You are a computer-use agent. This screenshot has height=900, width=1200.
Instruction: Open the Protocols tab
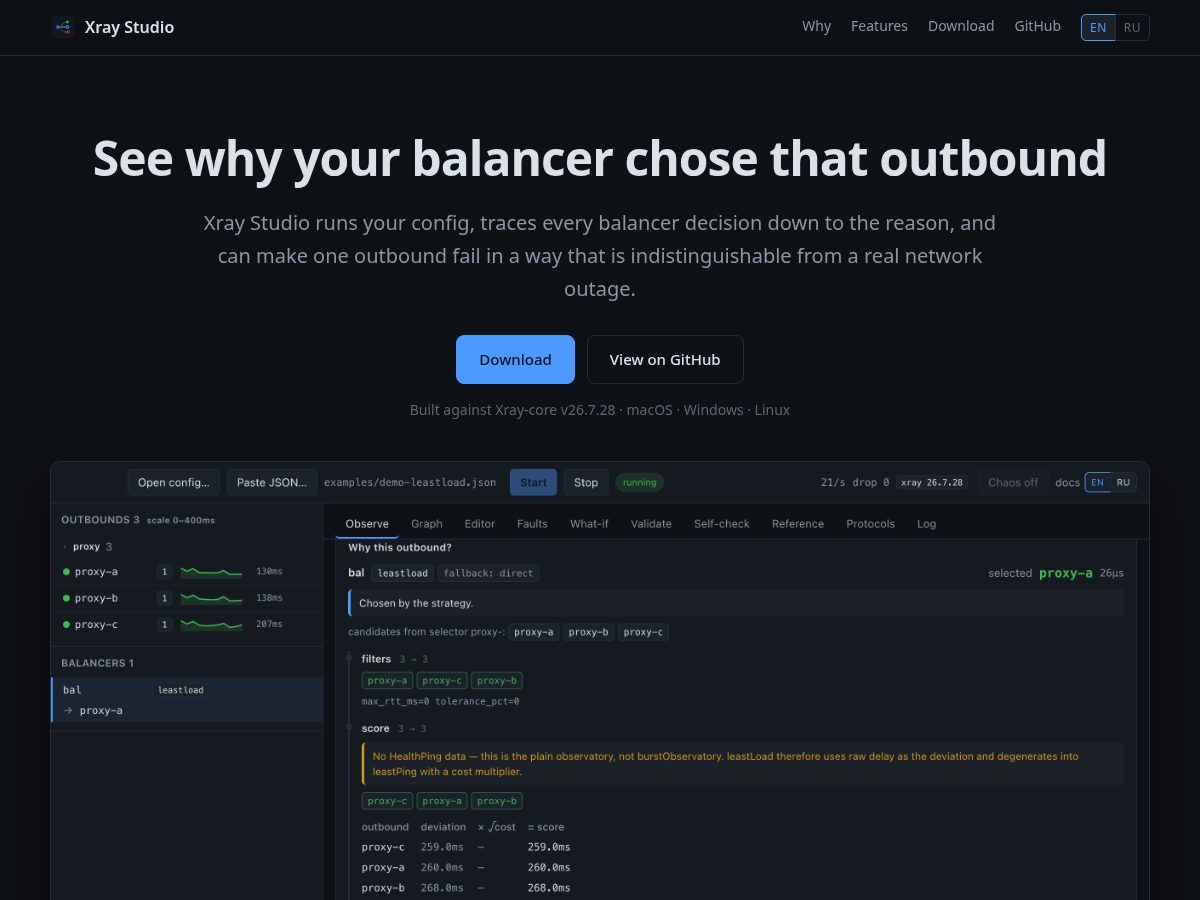(x=870, y=523)
